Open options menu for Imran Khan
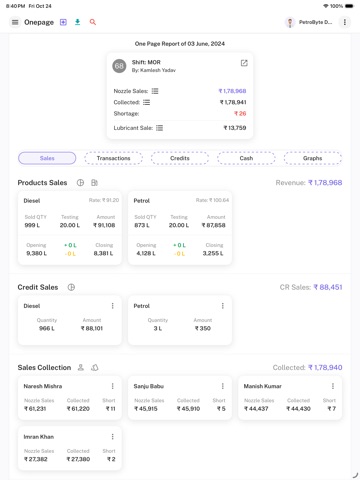 (113, 437)
